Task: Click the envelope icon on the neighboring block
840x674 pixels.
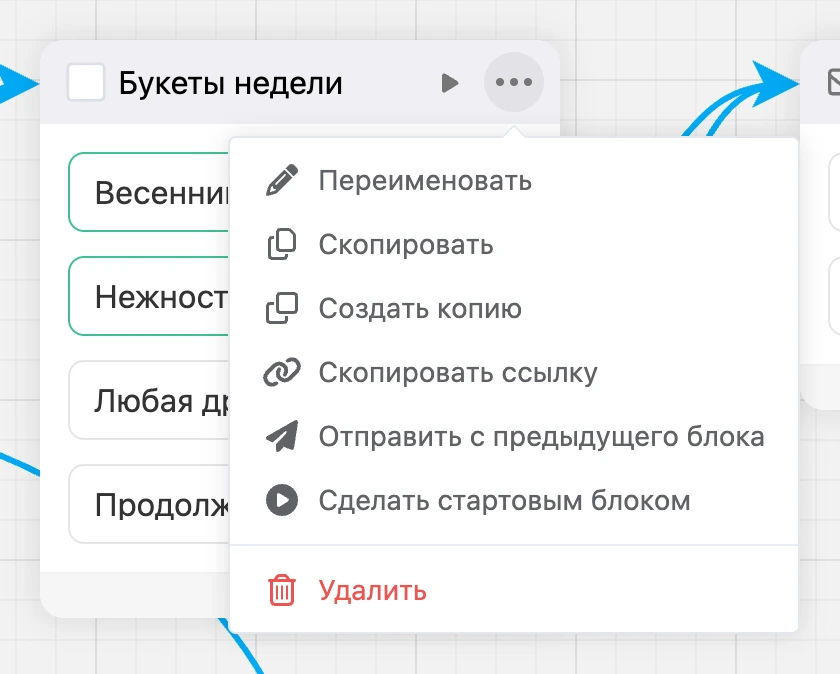Action: 833,82
